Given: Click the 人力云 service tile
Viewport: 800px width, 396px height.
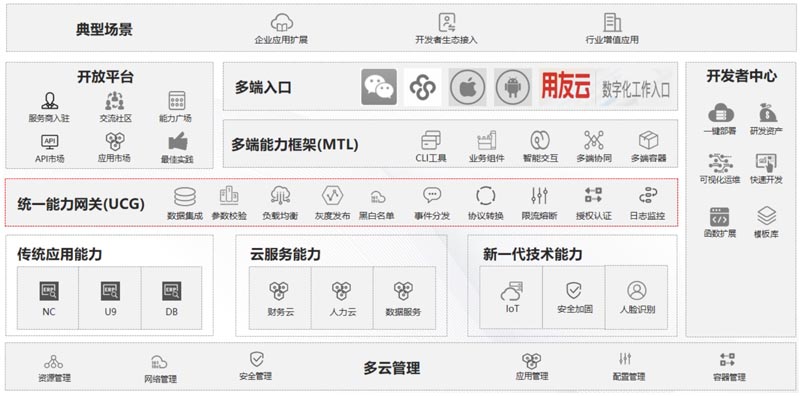Looking at the screenshot, I should point(342,298).
